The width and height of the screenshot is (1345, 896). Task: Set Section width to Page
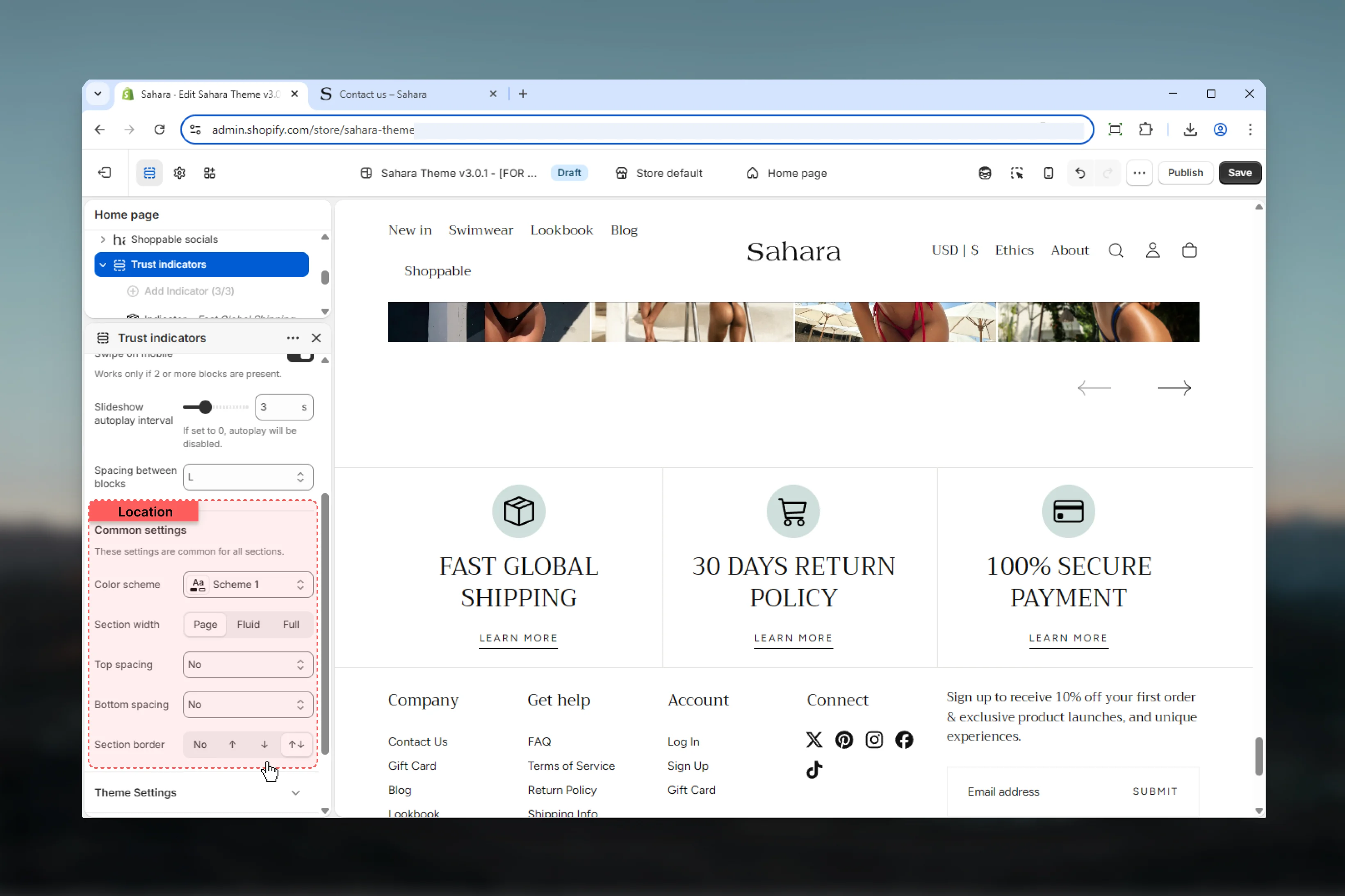coord(205,624)
